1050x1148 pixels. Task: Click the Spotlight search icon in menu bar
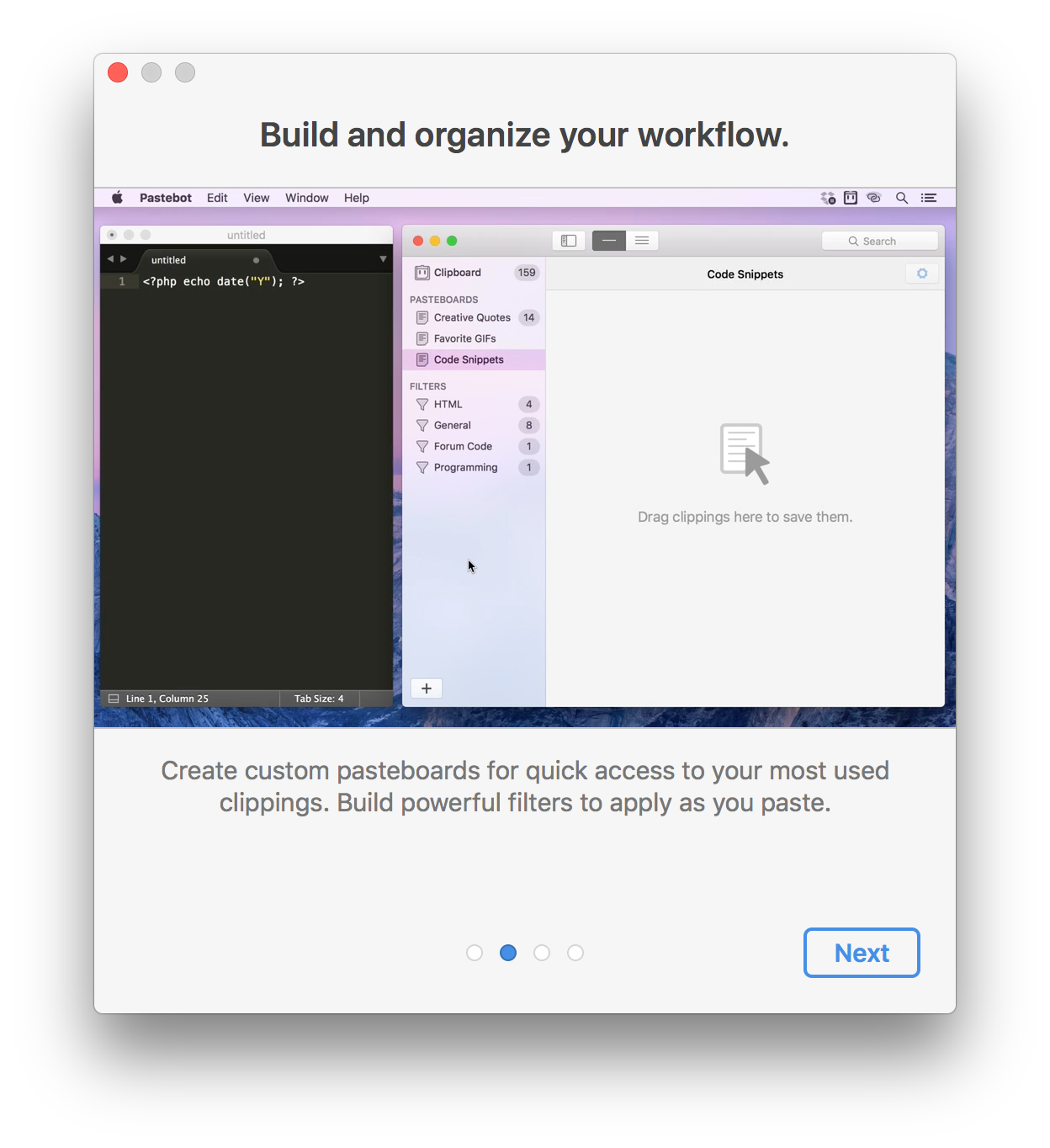[x=902, y=198]
